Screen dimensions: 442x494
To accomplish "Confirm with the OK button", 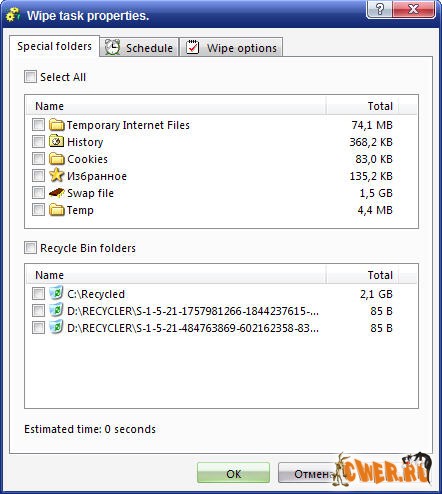I will pyautogui.click(x=233, y=473).
